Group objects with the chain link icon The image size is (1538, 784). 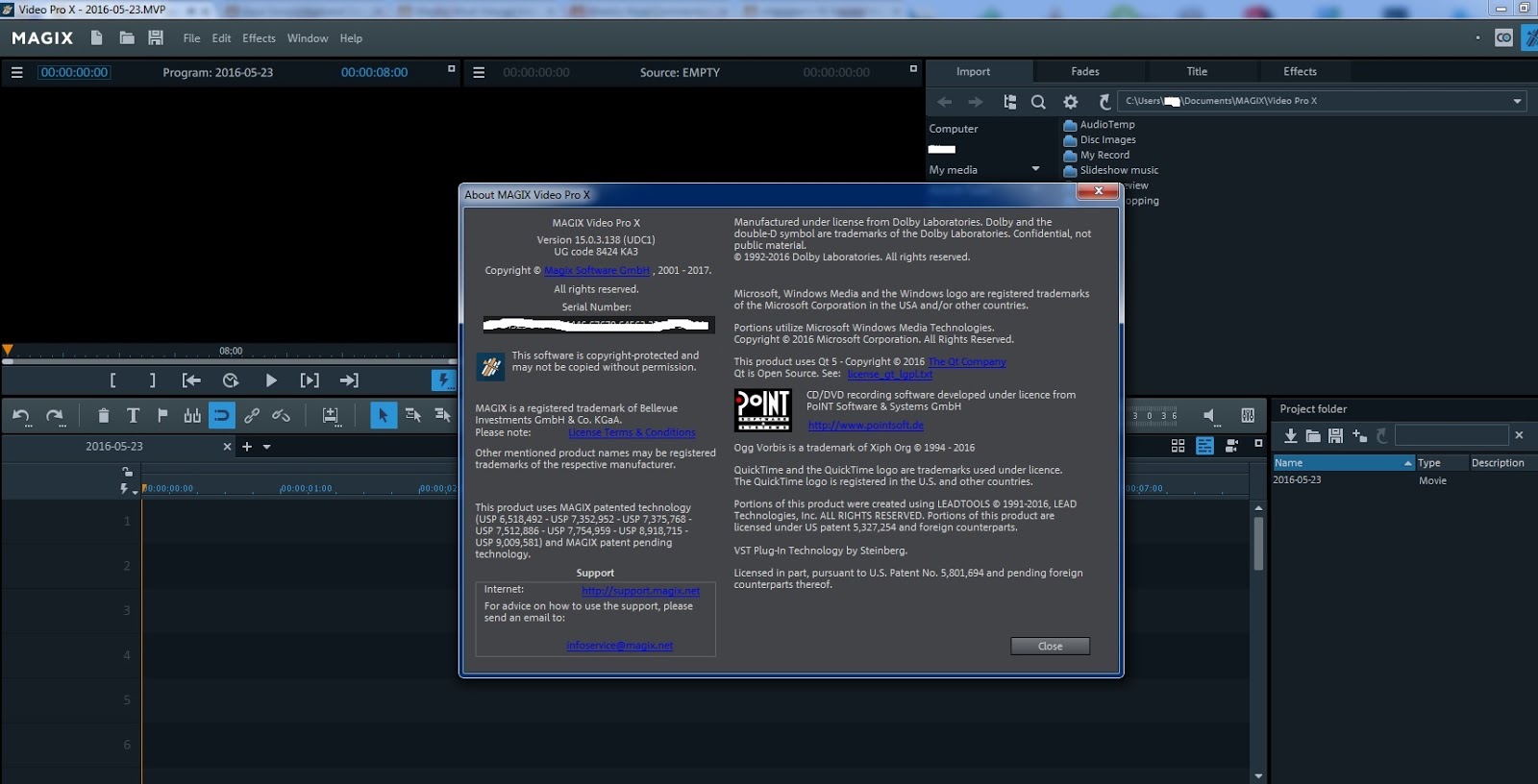pyautogui.click(x=252, y=415)
